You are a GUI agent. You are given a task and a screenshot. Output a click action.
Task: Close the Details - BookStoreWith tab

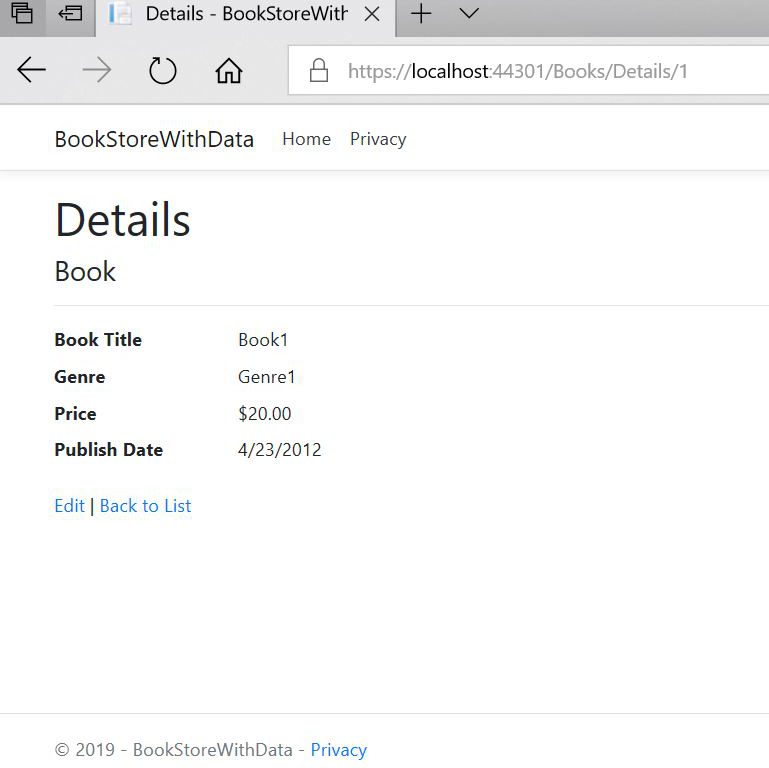(x=371, y=14)
